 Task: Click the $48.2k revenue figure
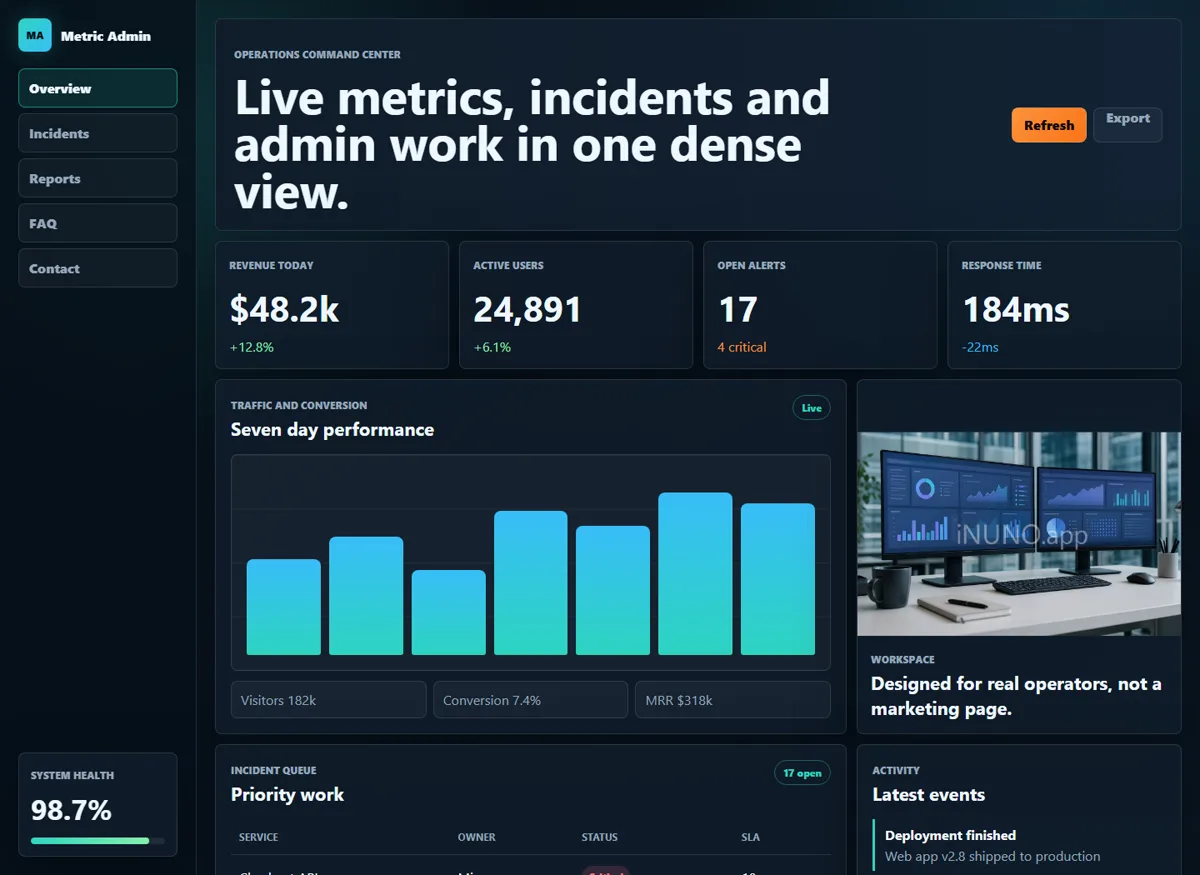[x=284, y=310]
